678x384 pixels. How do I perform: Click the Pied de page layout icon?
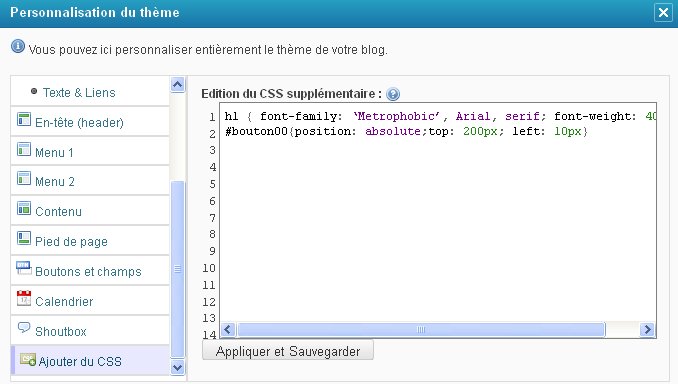24,238
